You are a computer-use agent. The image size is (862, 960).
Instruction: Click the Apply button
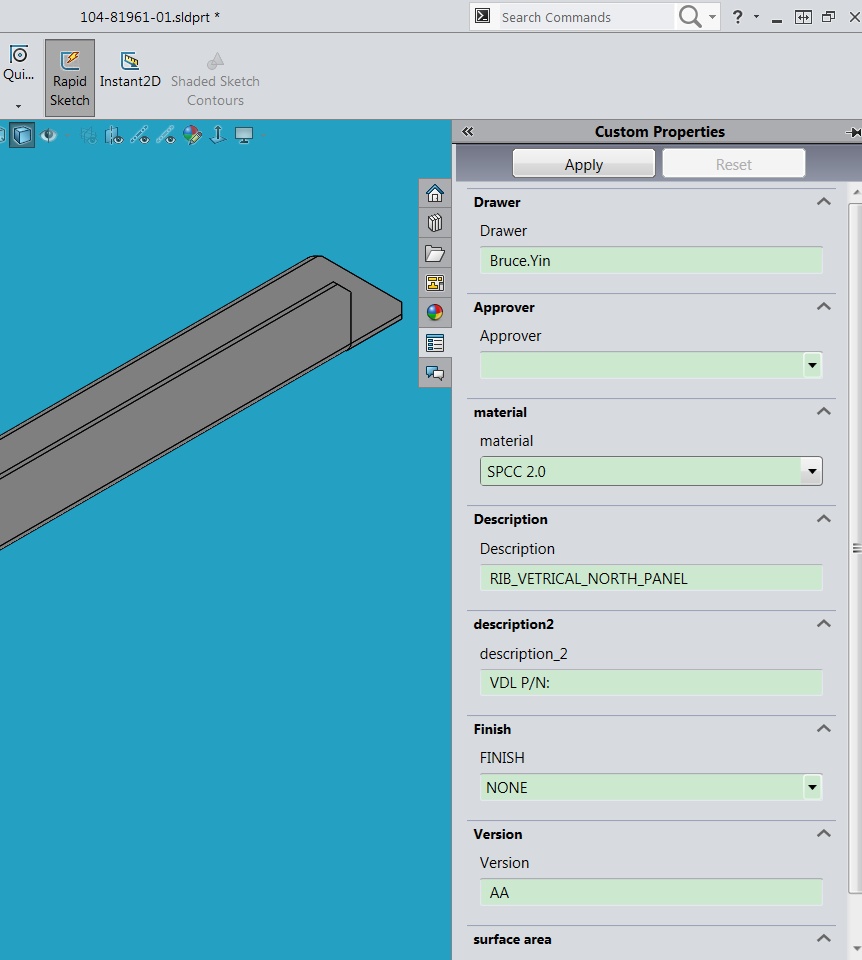click(583, 164)
